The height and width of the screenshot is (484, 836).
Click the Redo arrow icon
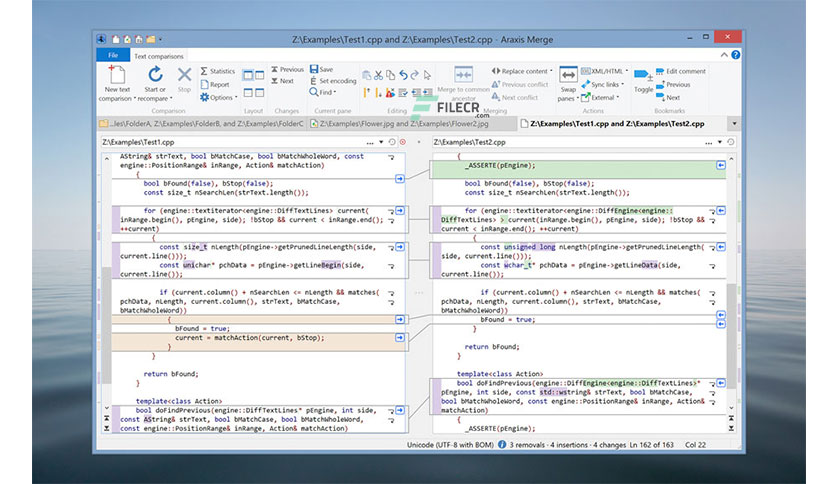pos(415,75)
